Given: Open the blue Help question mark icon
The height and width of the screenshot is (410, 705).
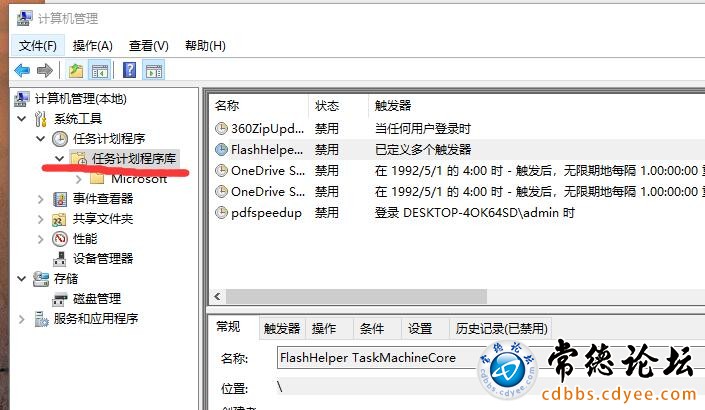Looking at the screenshot, I should click(x=129, y=70).
